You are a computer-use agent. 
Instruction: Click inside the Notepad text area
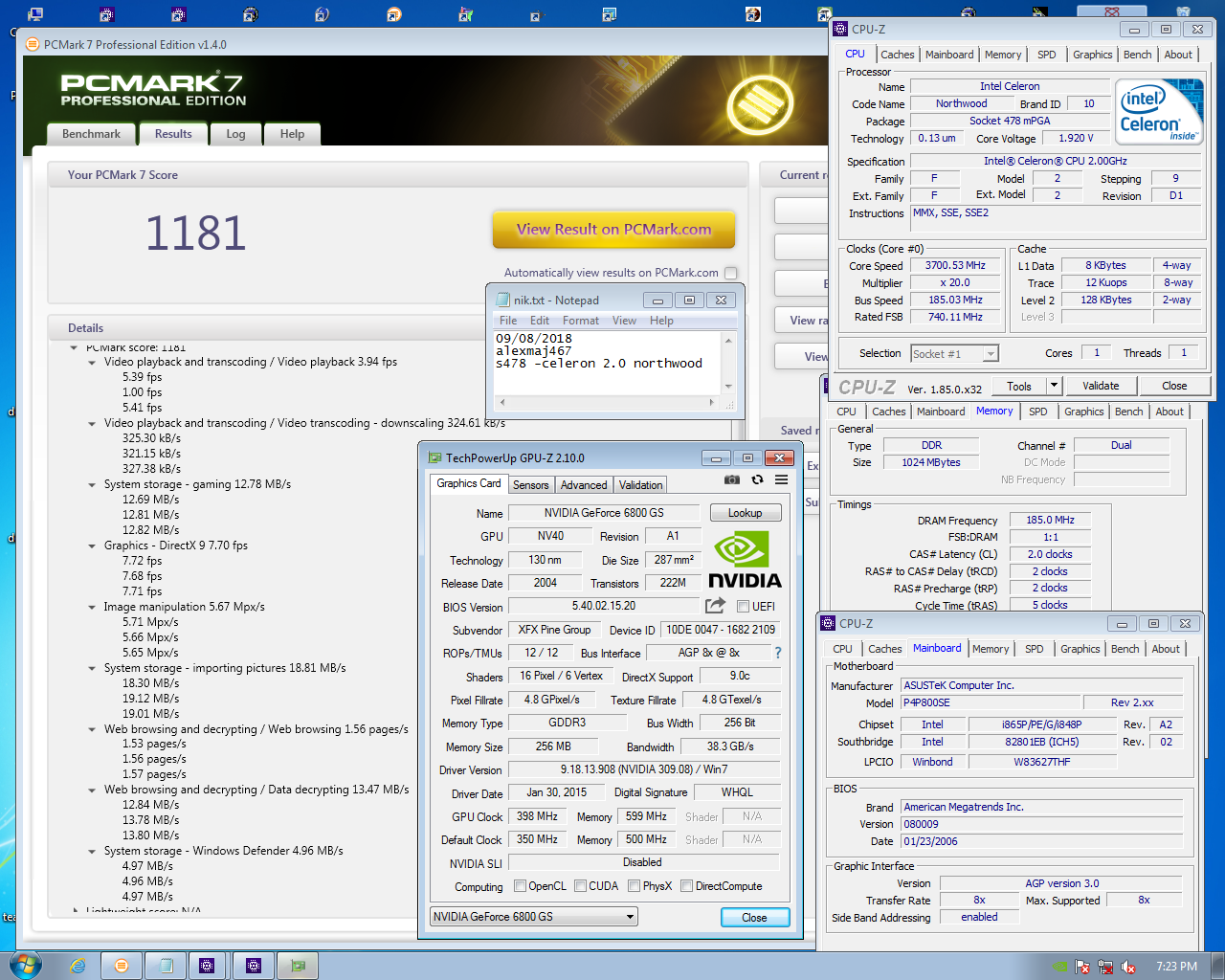(607, 364)
